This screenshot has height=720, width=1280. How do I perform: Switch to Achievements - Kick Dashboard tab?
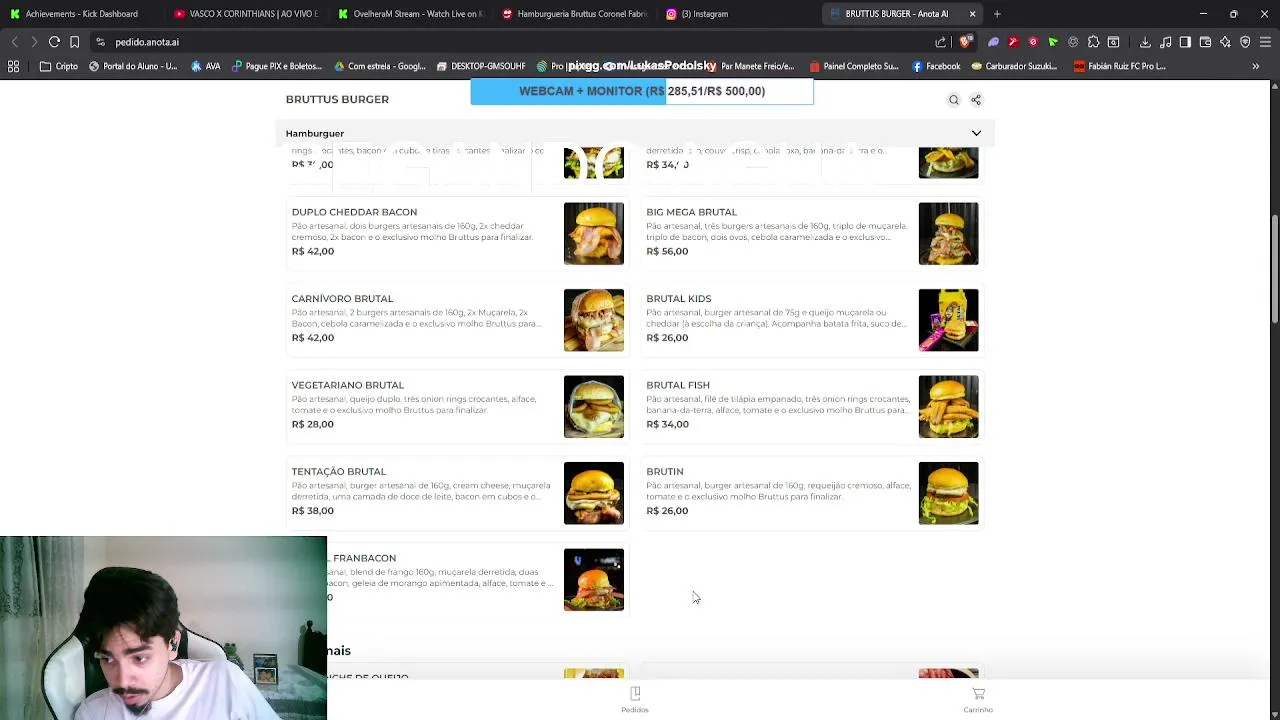click(x=80, y=14)
